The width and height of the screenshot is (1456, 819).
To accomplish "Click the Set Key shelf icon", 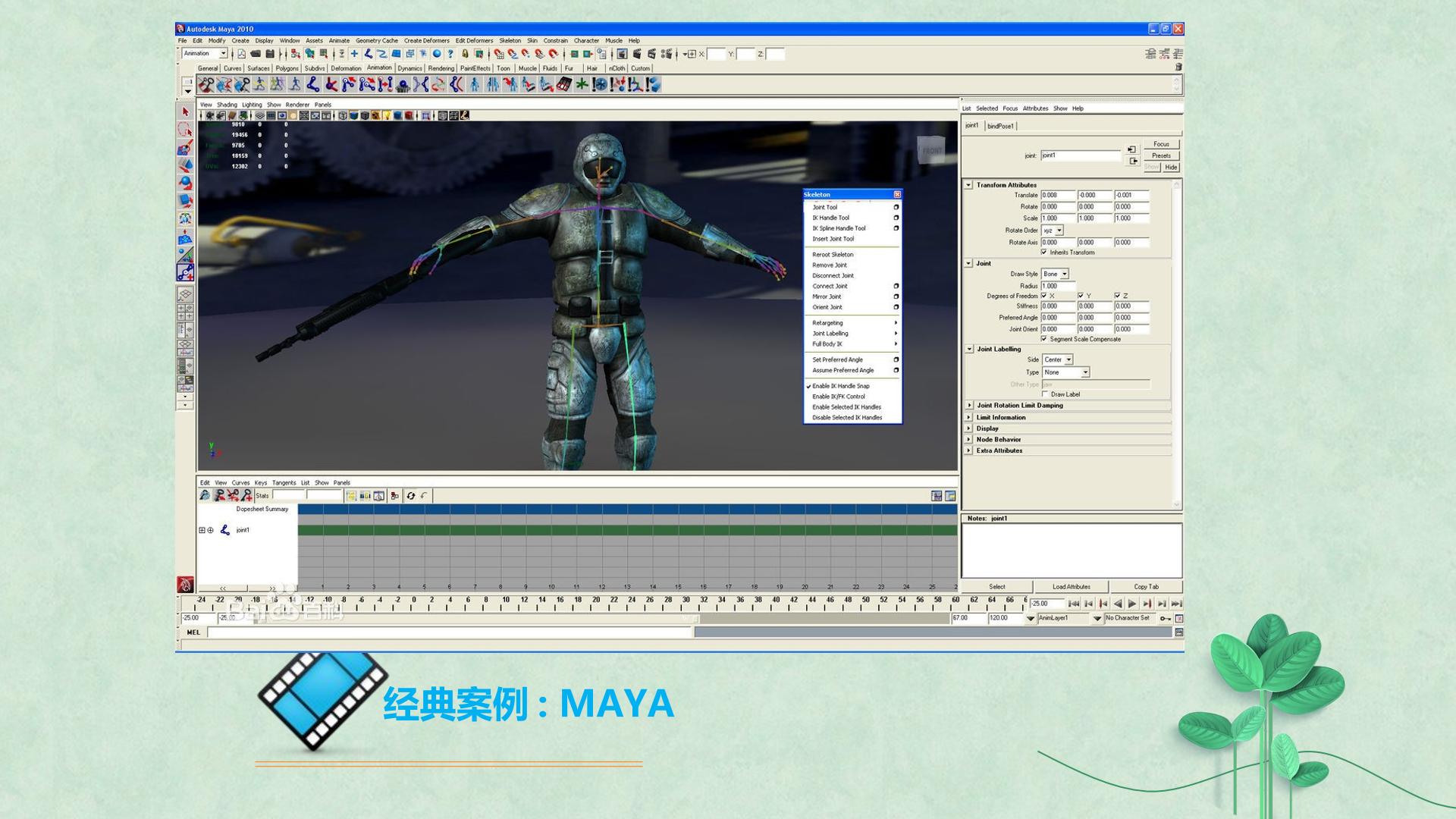I will (x=206, y=85).
